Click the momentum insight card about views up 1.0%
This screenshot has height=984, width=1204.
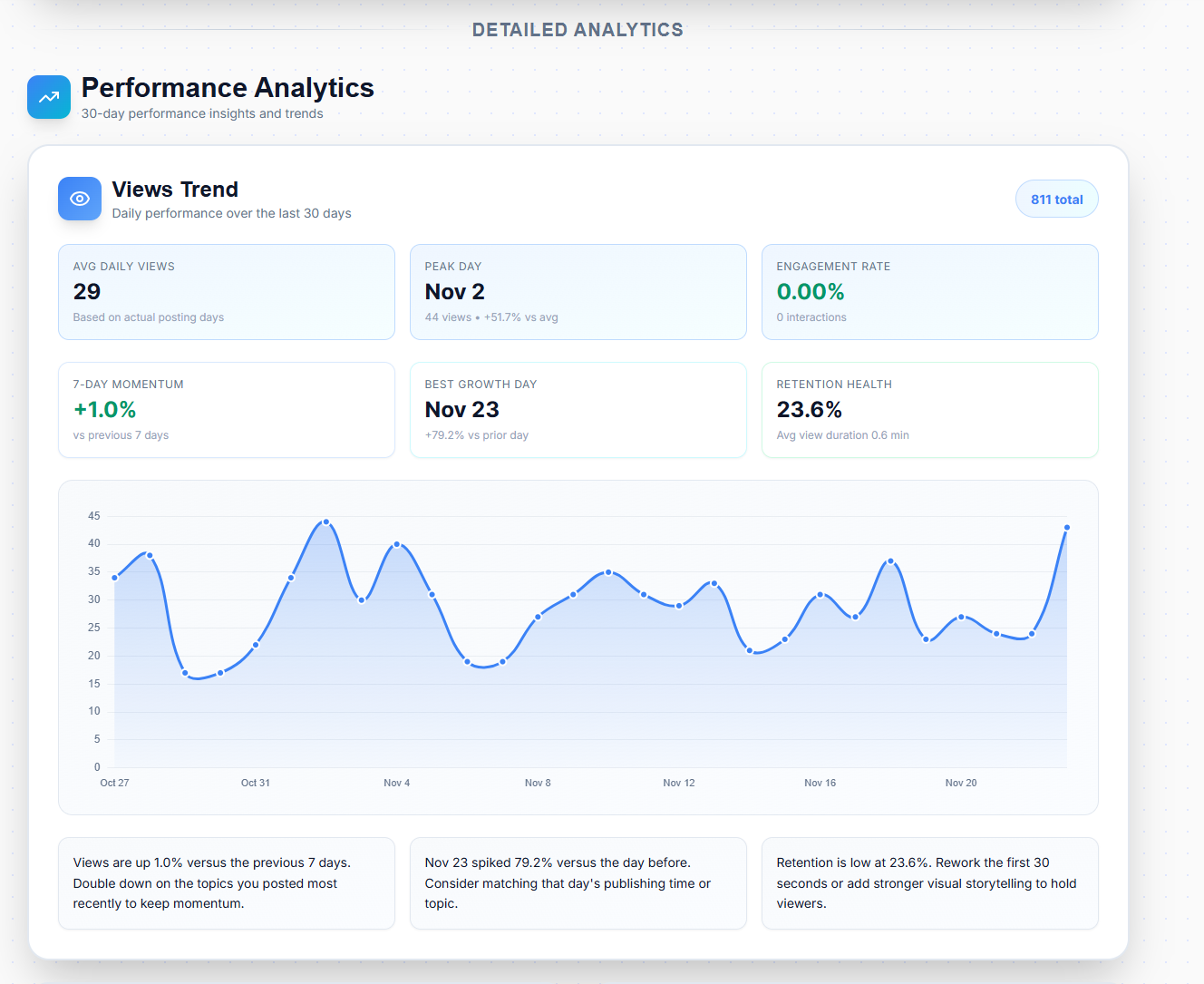[226, 882]
